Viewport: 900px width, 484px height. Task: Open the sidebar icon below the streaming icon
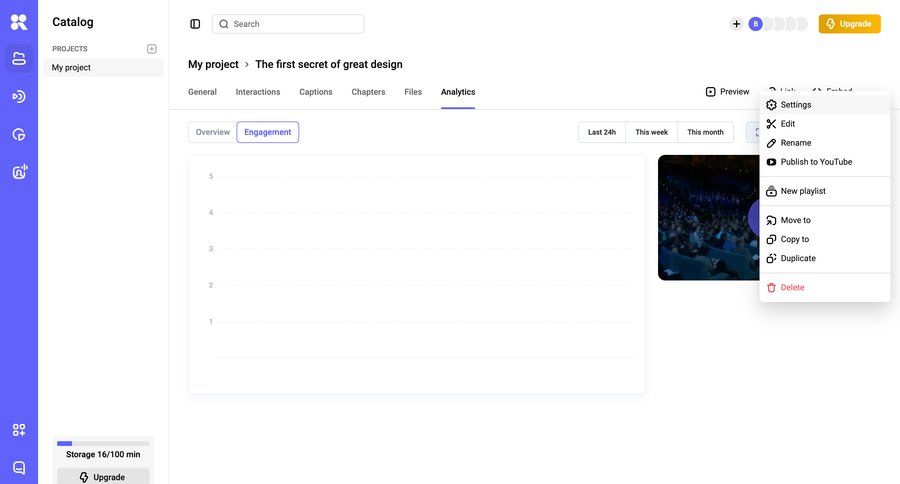tap(19, 135)
